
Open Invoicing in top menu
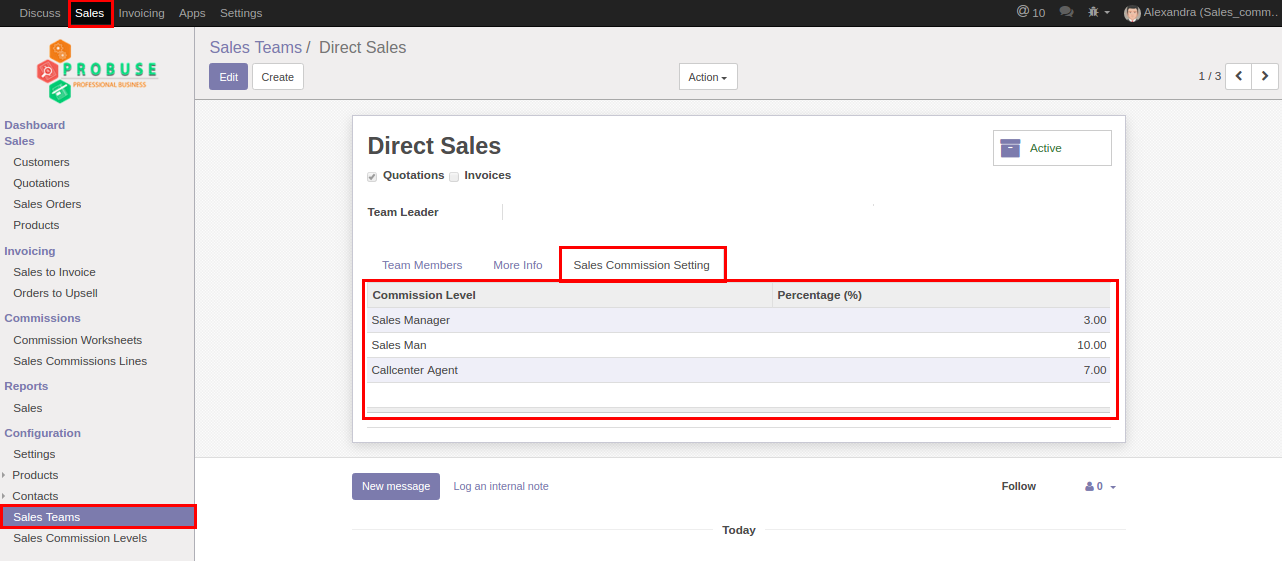click(141, 13)
